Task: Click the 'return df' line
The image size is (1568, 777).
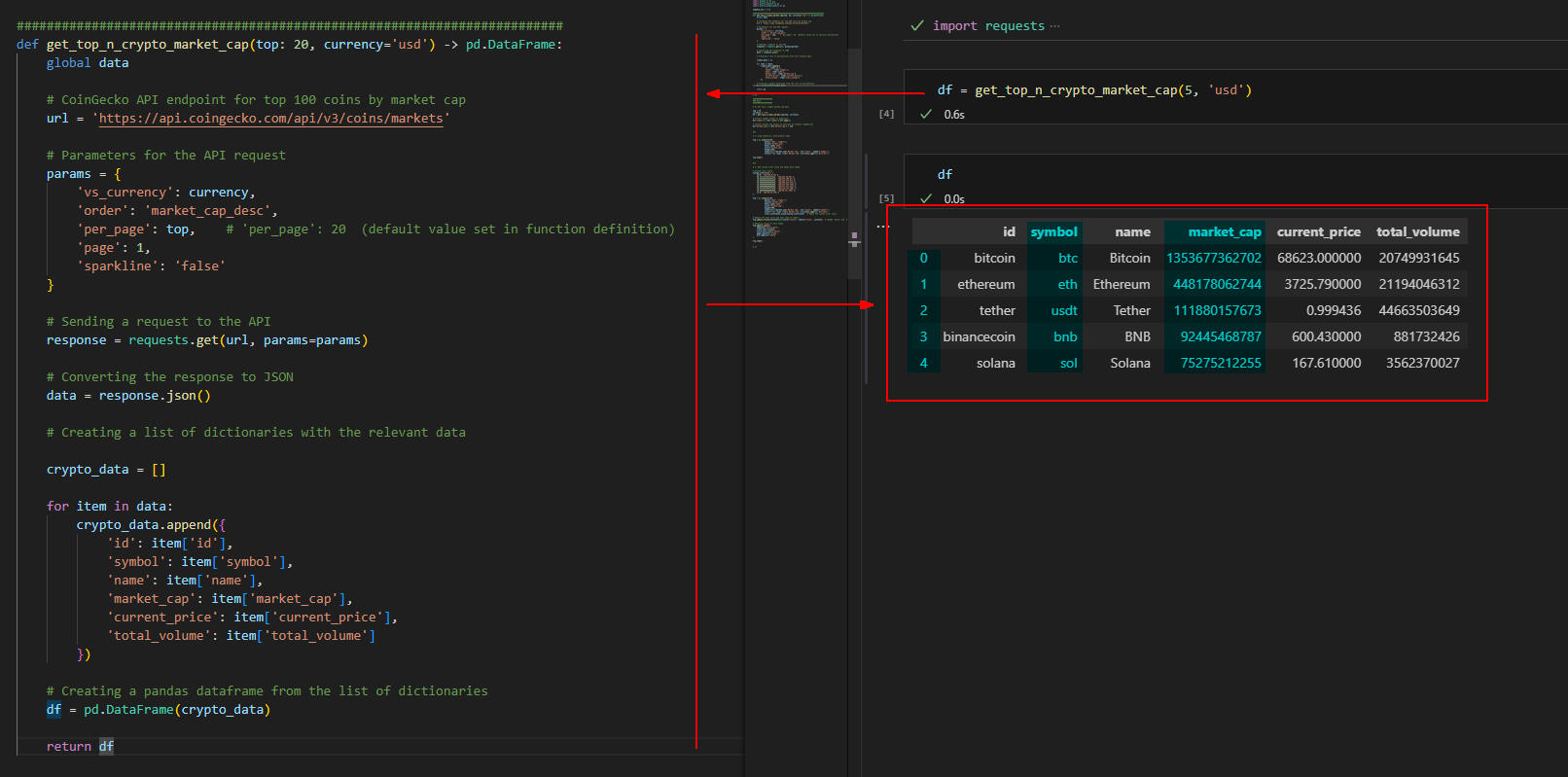Action: (80, 747)
